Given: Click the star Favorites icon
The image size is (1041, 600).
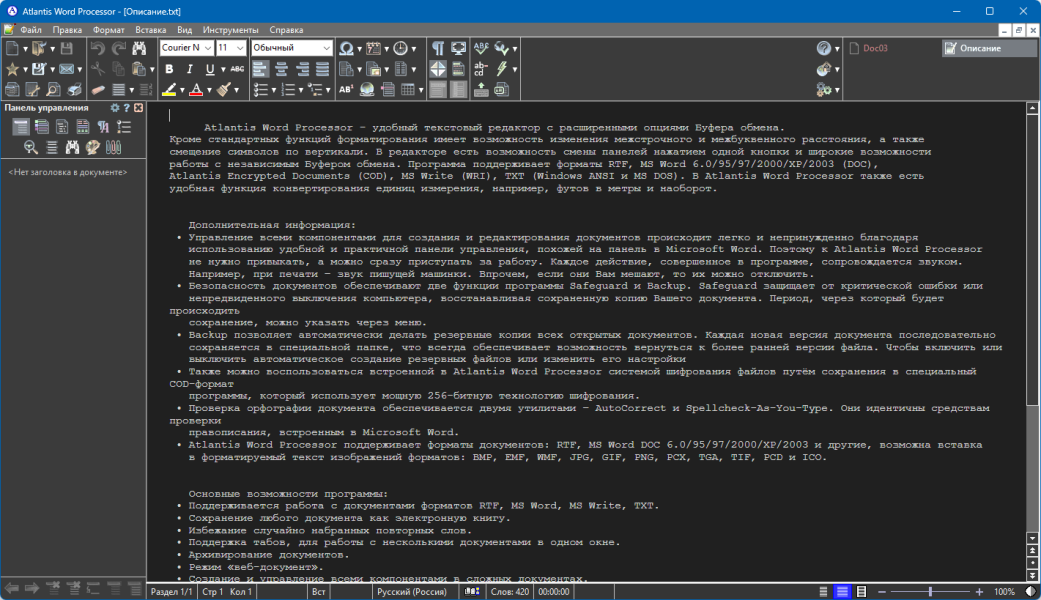Looking at the screenshot, I should click(x=12, y=68).
